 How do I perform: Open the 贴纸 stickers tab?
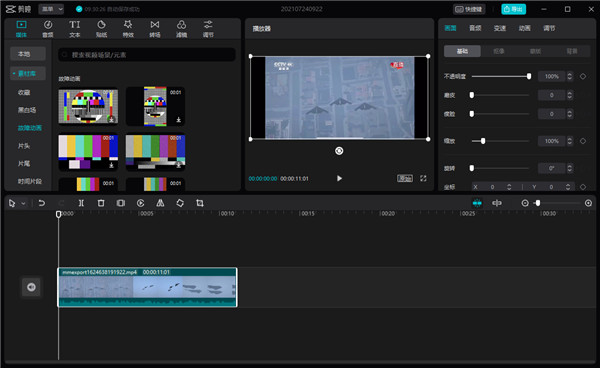(x=101, y=29)
